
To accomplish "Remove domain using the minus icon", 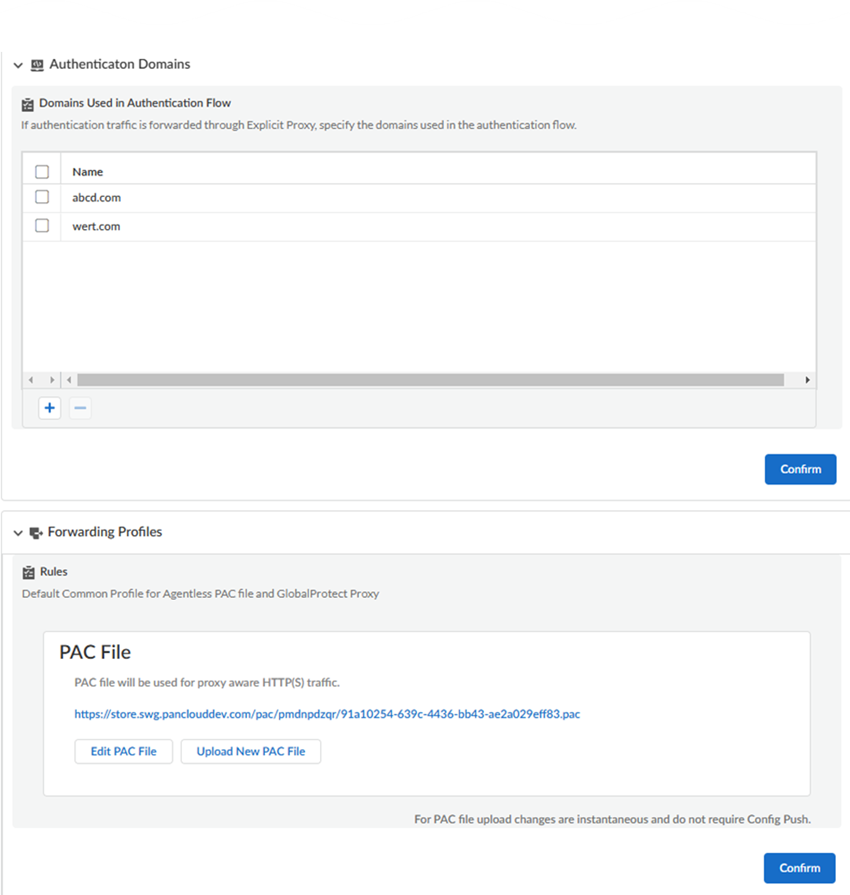I will [80, 408].
